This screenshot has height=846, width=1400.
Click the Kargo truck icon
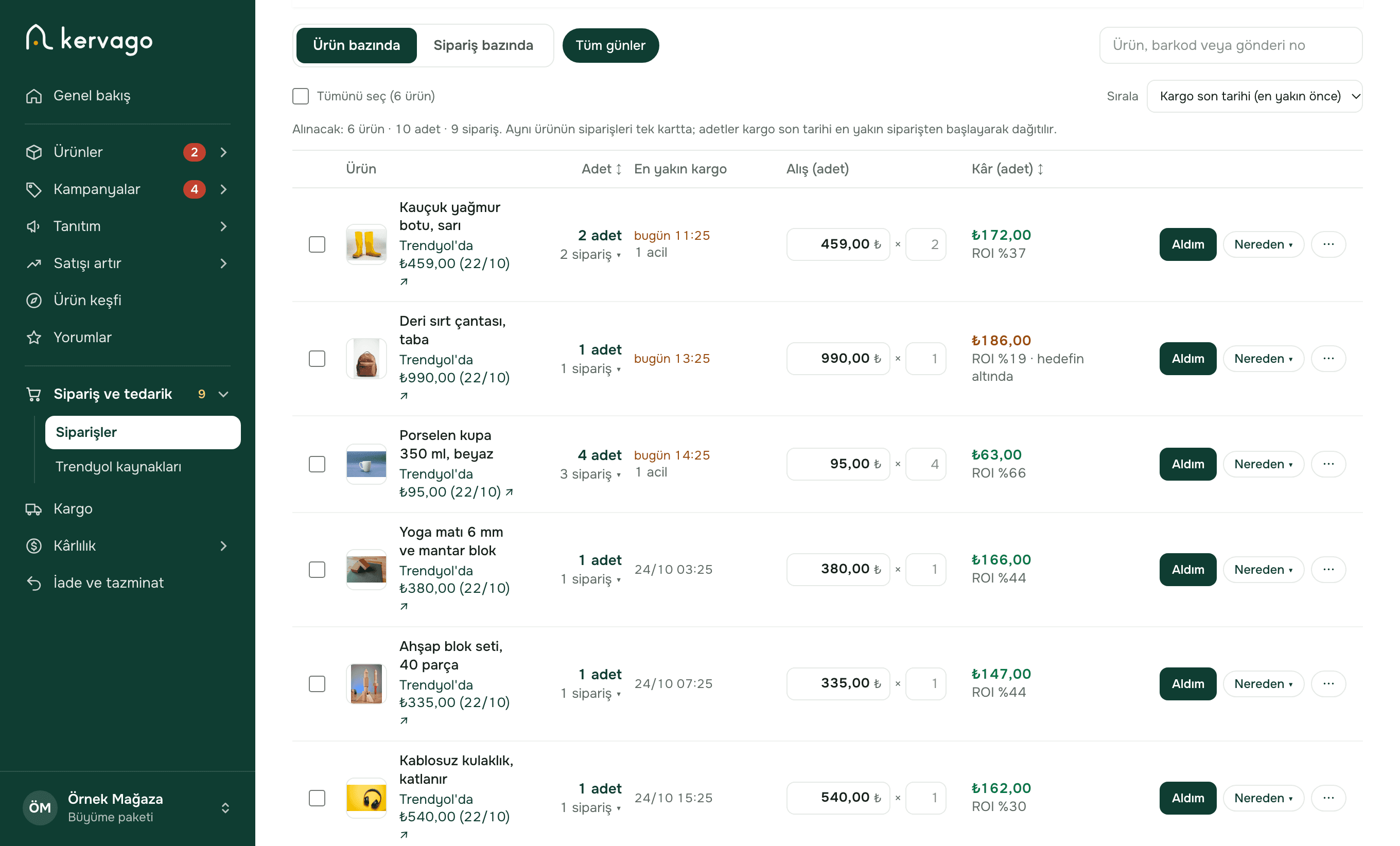[34, 508]
